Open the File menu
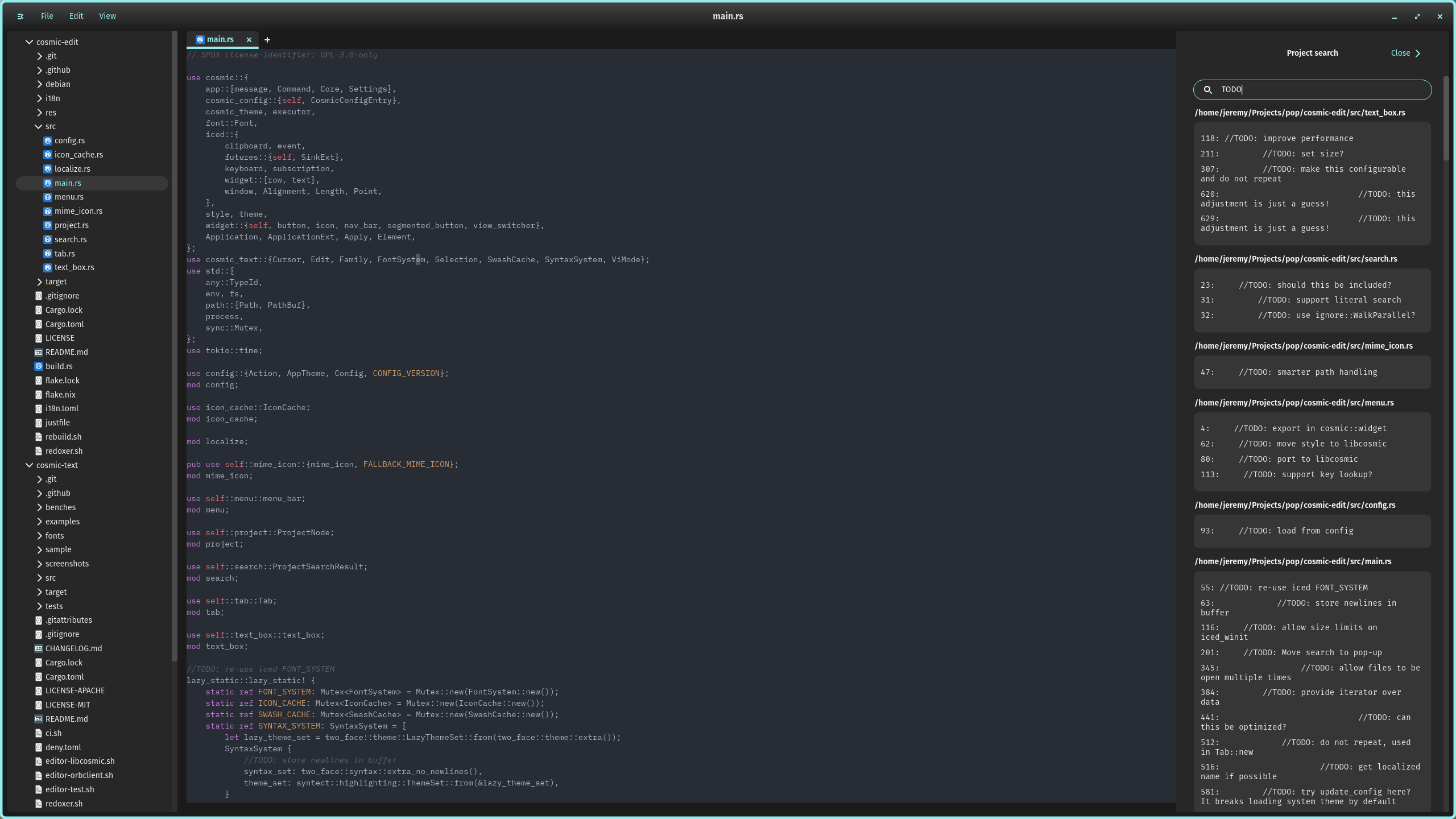 [x=47, y=16]
